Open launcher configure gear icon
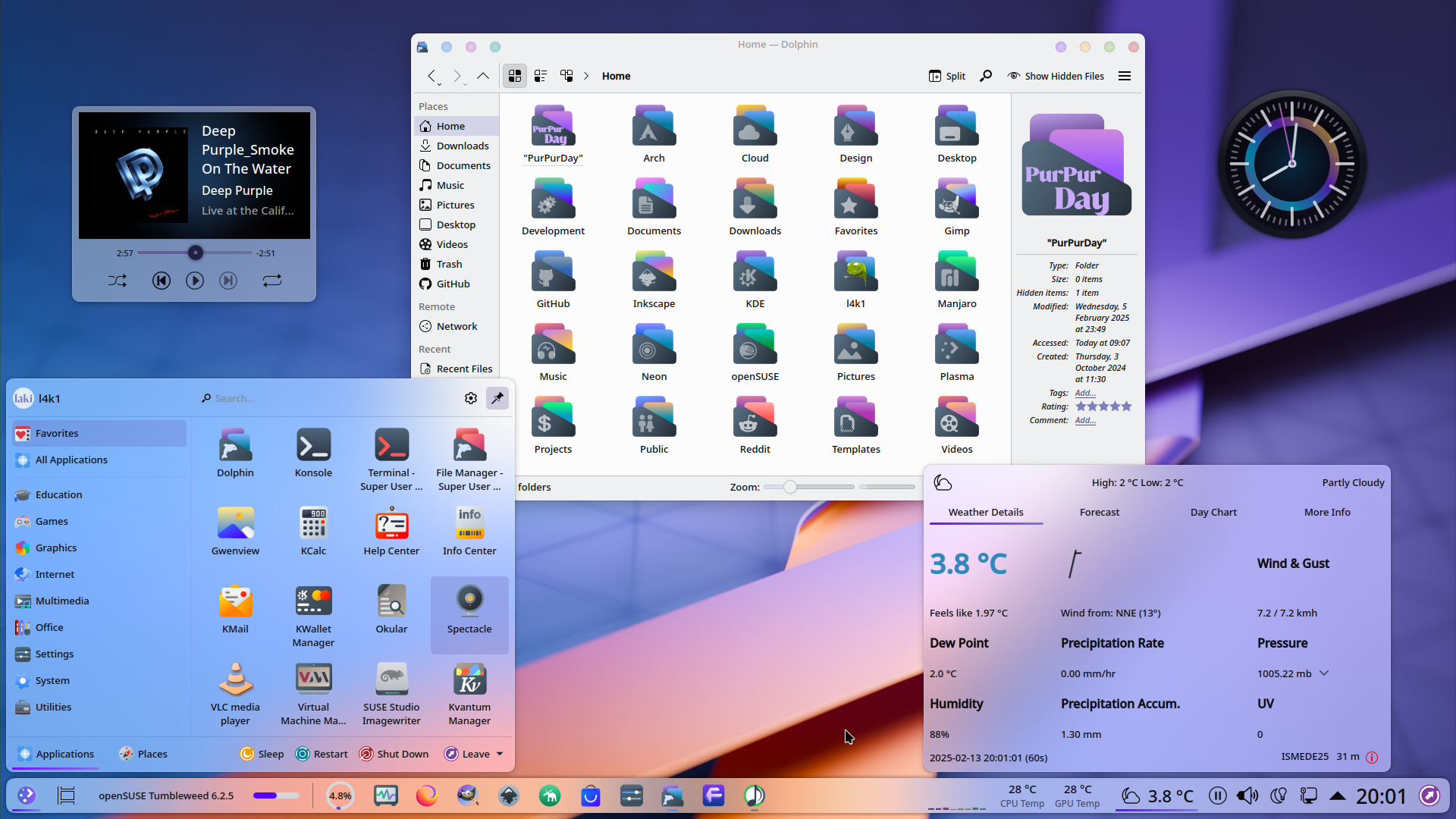 point(471,398)
